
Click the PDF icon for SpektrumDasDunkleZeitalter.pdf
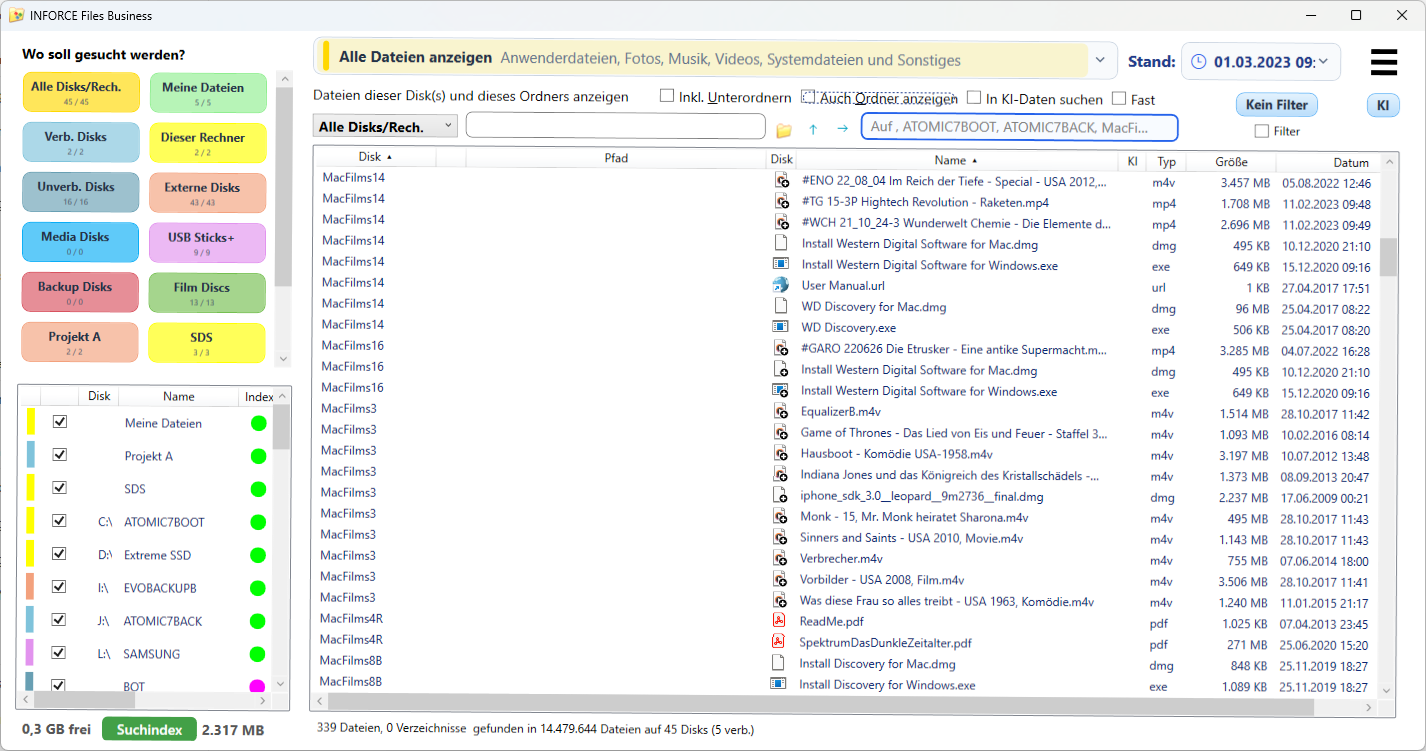[x=779, y=642]
